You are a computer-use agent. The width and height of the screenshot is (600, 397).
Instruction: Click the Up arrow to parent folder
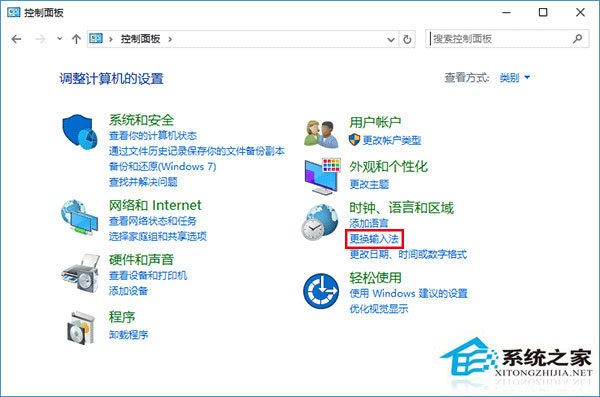coord(76,39)
